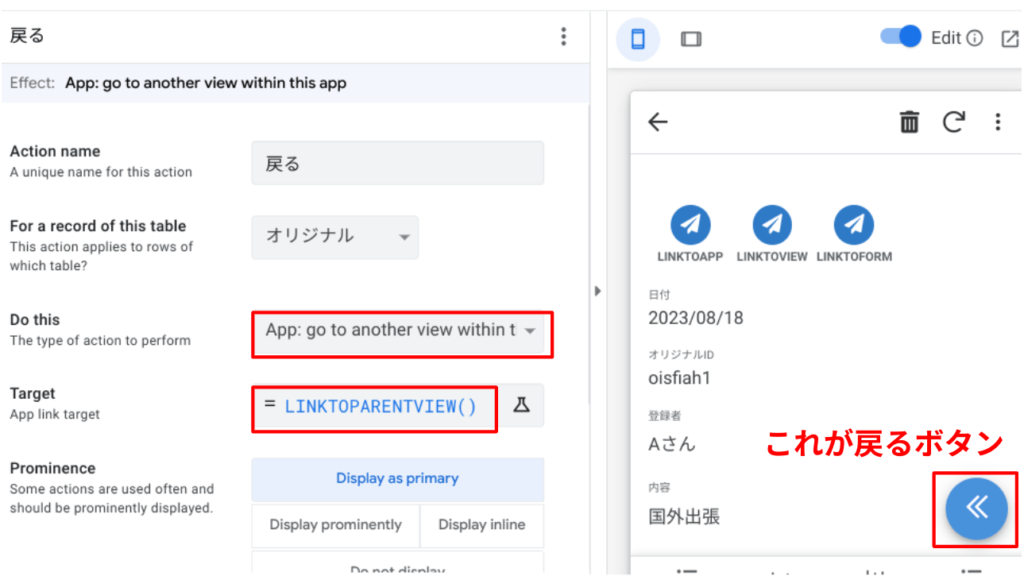This screenshot has height=576, width=1024.
Task: Select Display as primary prominence option
Action: tap(397, 479)
